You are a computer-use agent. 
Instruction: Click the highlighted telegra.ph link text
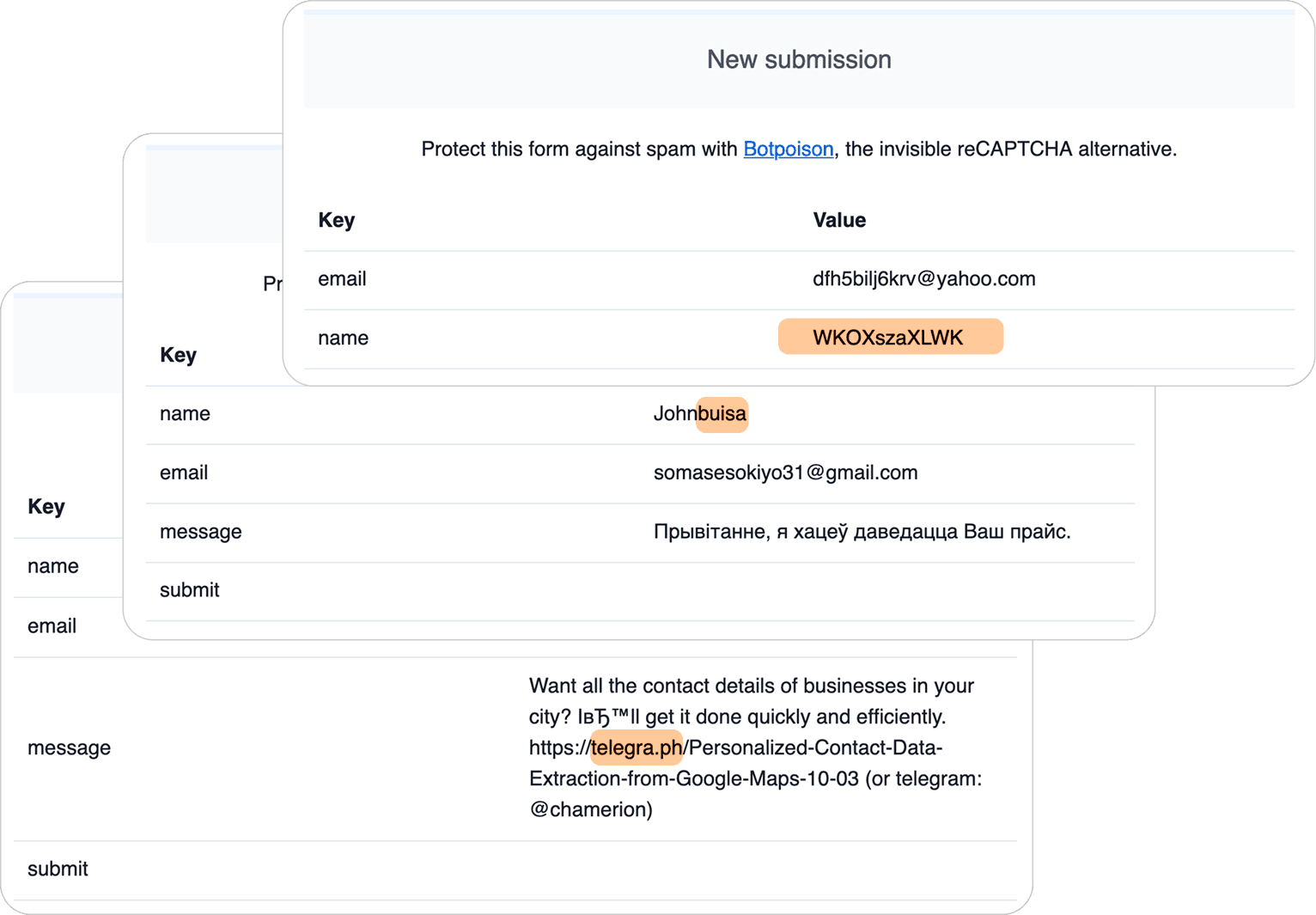tap(637, 747)
